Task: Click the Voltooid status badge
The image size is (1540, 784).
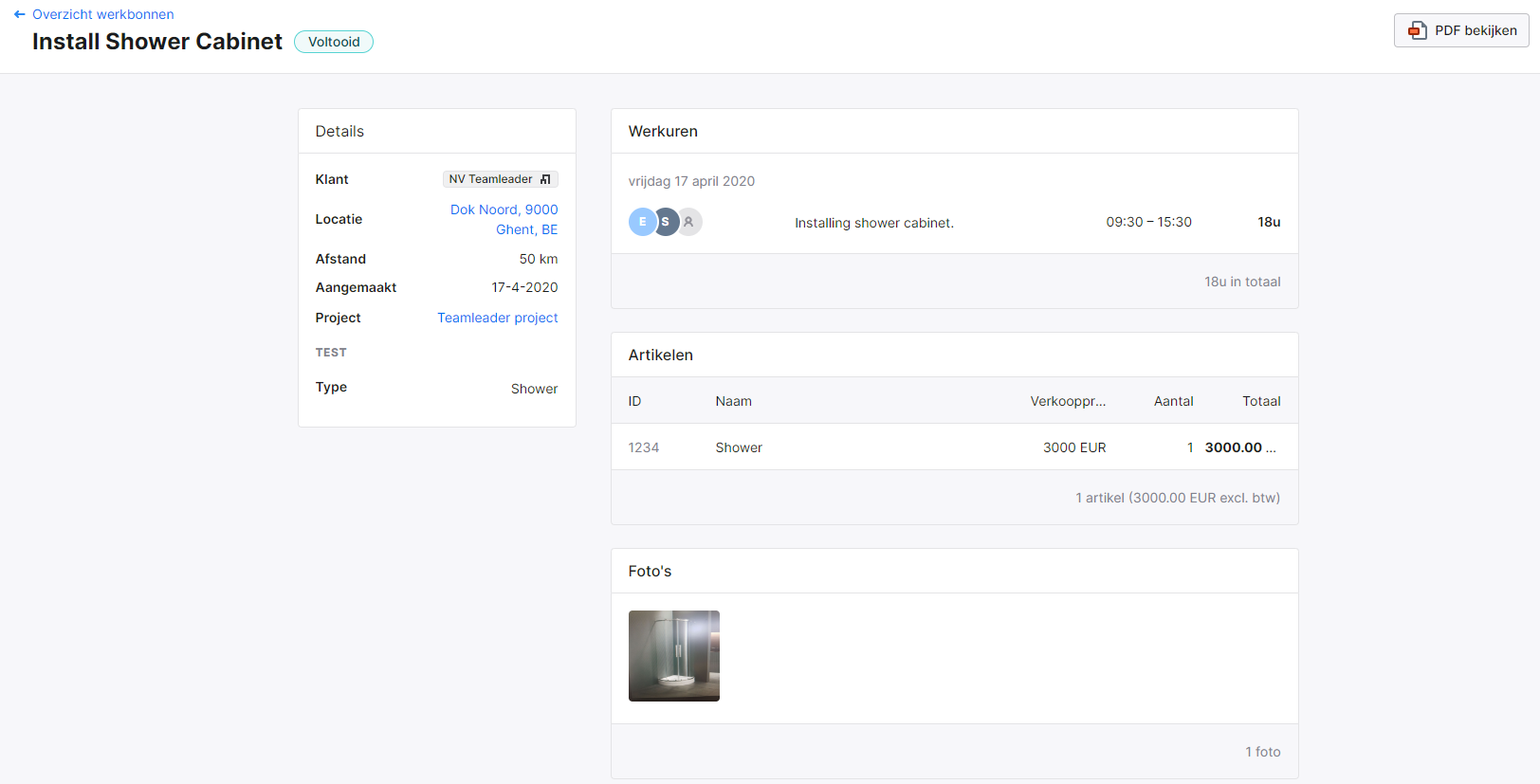Action: point(334,42)
